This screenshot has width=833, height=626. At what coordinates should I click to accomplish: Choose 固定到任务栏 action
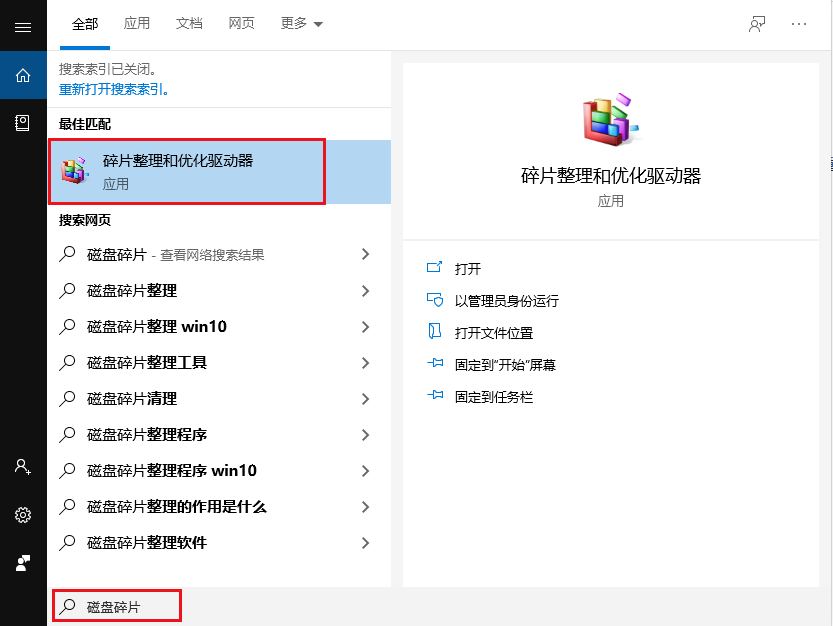click(493, 397)
